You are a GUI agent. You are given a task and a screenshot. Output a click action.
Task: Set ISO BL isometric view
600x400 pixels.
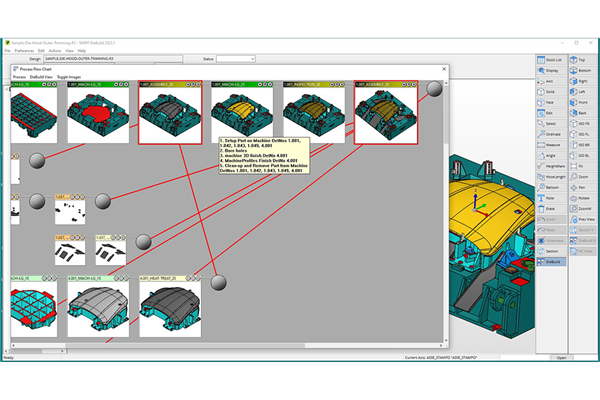tap(583, 156)
